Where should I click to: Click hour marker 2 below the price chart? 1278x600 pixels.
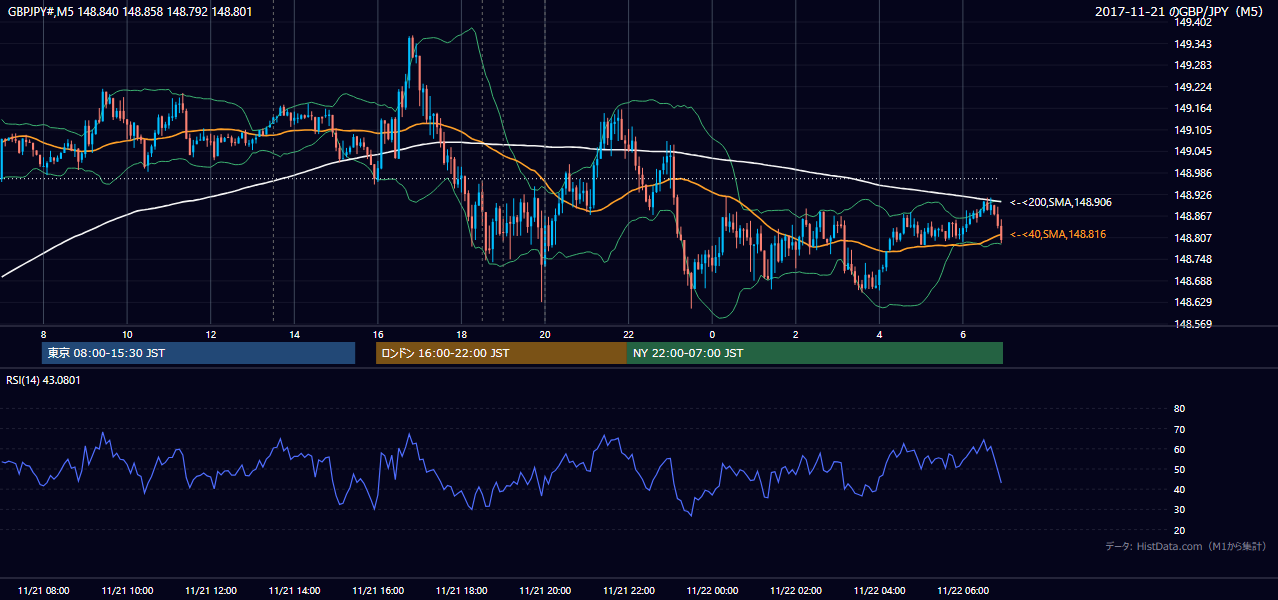coord(796,334)
